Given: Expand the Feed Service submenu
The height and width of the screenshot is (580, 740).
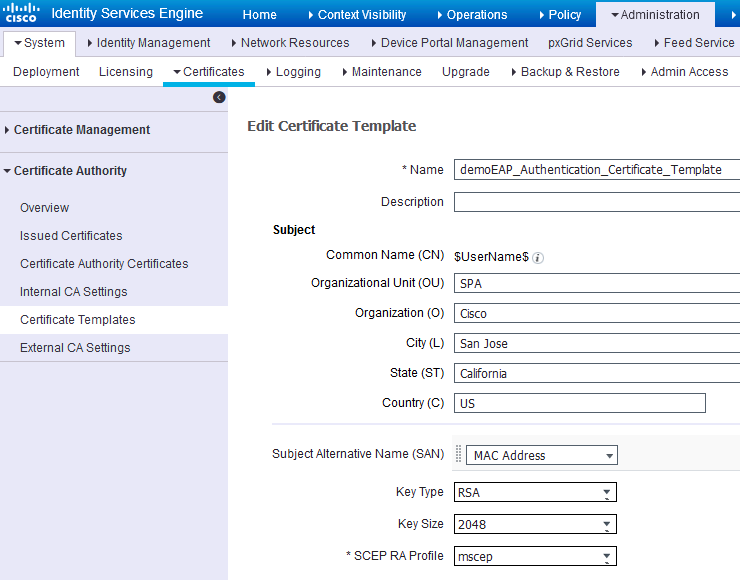Looking at the screenshot, I should pos(694,43).
